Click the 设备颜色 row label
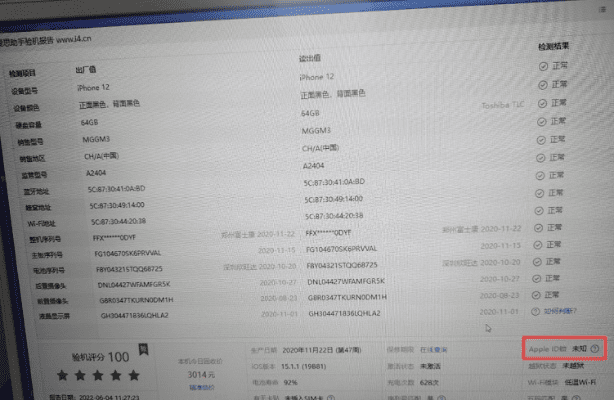 click(x=26, y=109)
